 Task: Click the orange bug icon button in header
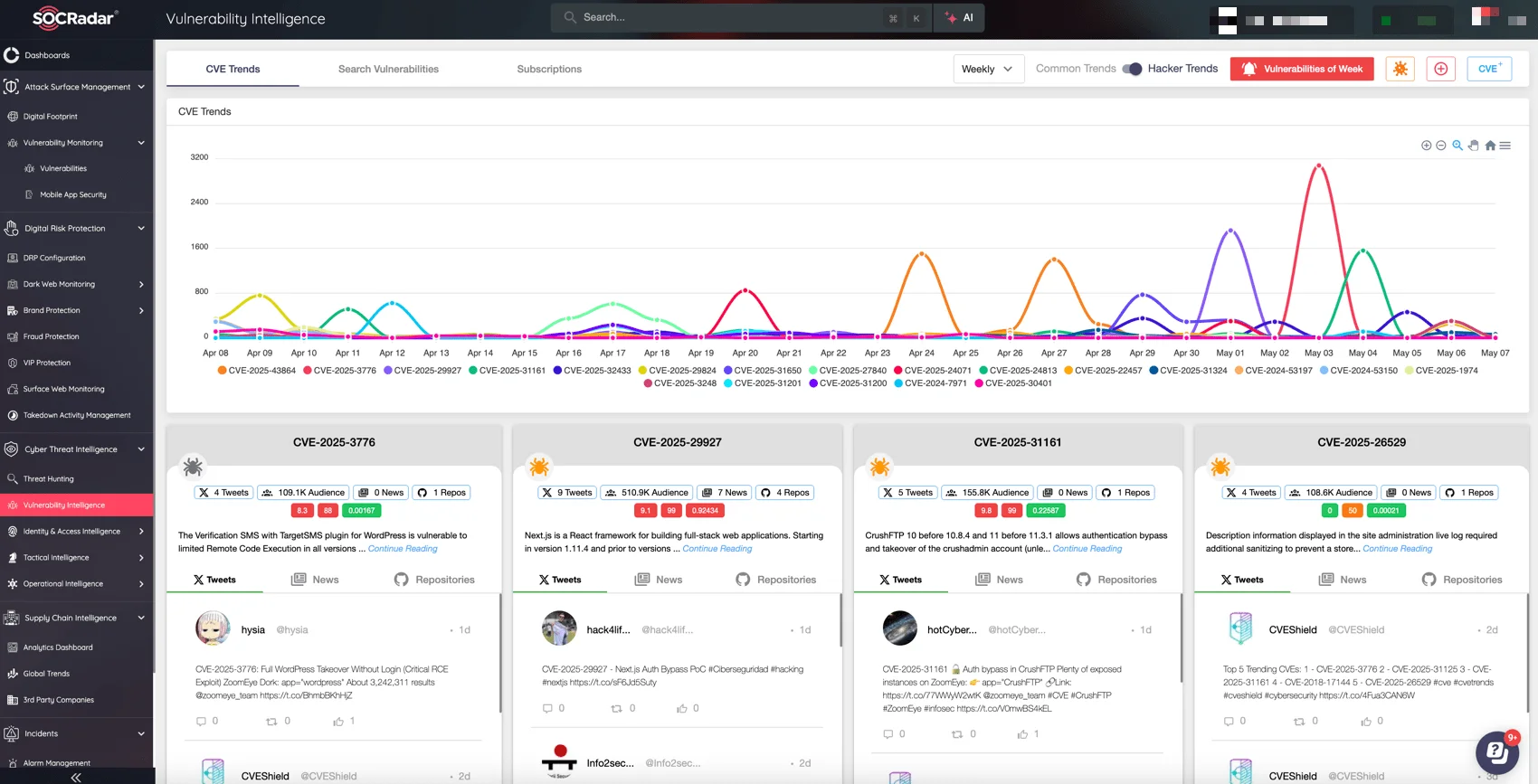(1400, 69)
